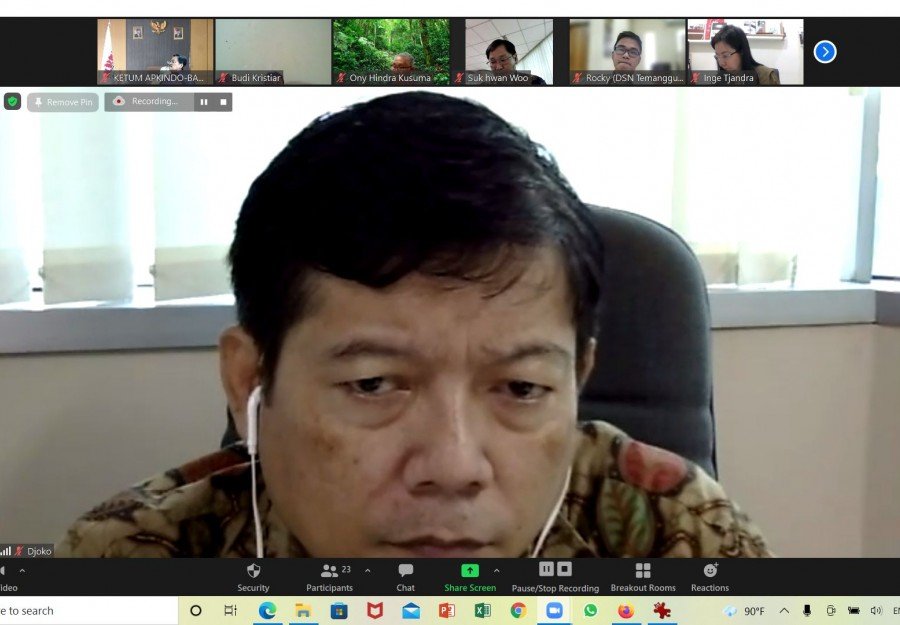This screenshot has width=900, height=625.
Task: Open Breakout Rooms
Action: (x=643, y=577)
